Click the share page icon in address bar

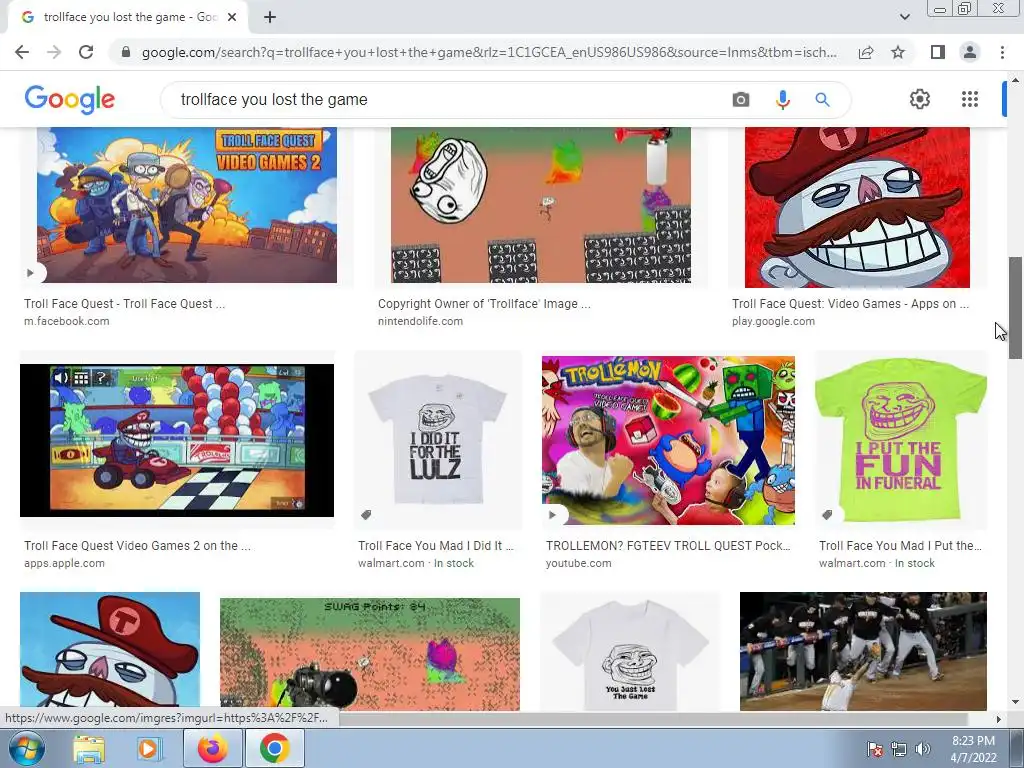tap(866, 52)
